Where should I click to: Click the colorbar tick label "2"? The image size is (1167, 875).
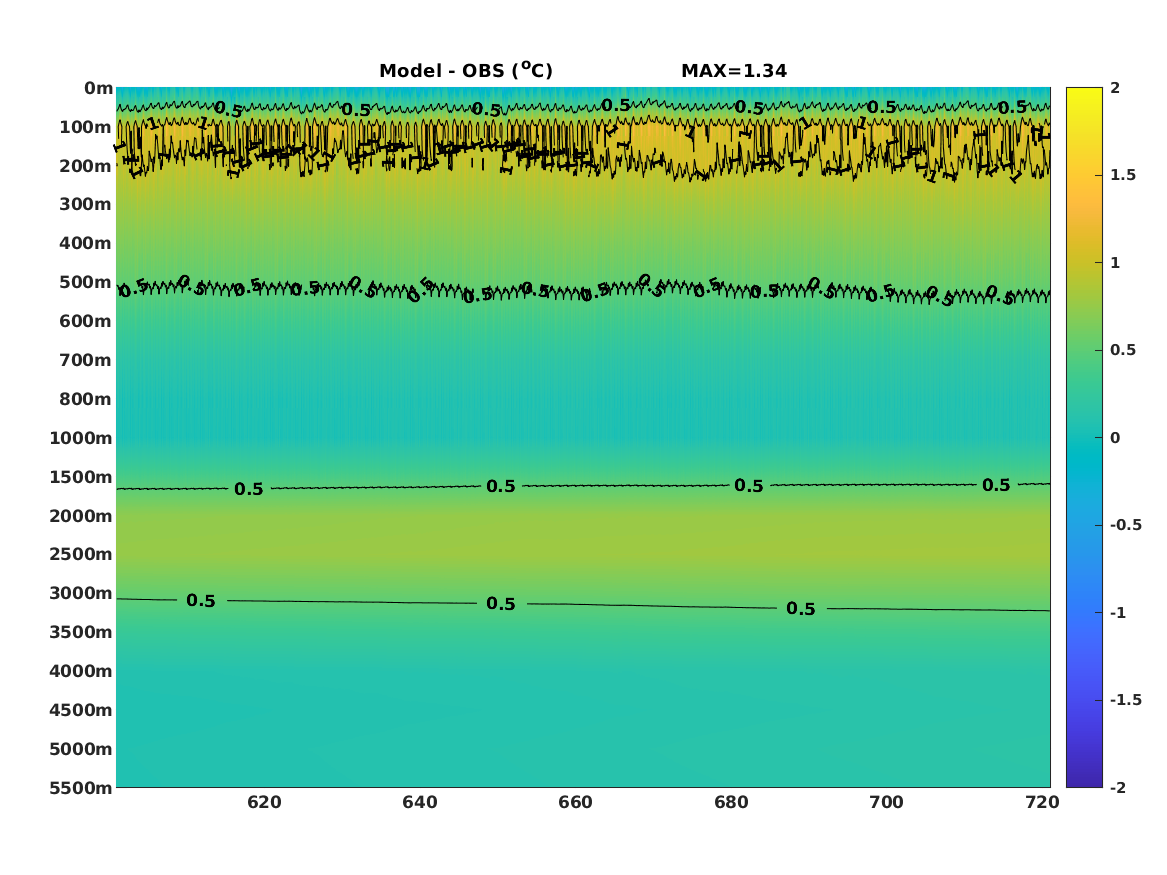pos(1115,88)
